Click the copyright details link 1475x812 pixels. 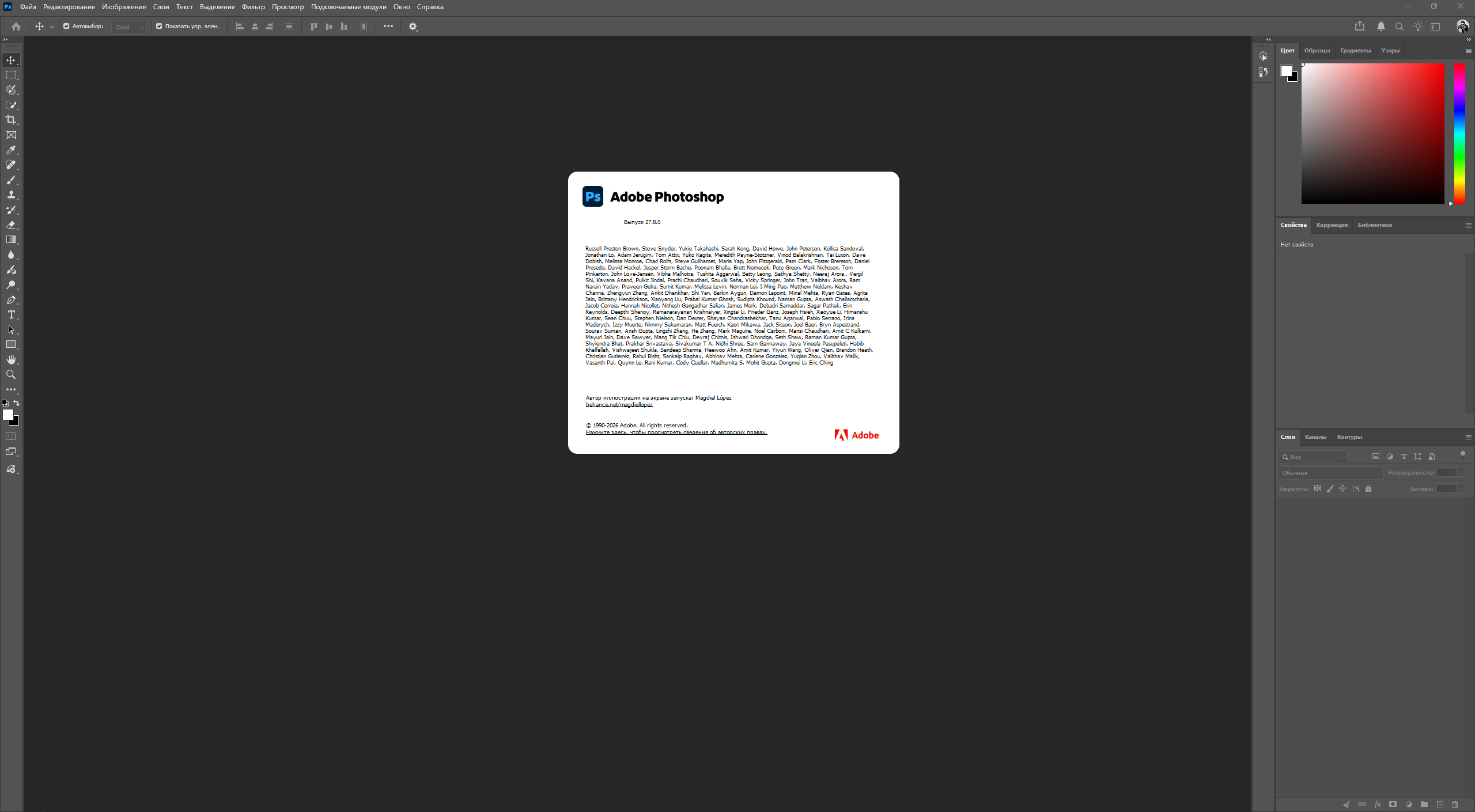[676, 432]
